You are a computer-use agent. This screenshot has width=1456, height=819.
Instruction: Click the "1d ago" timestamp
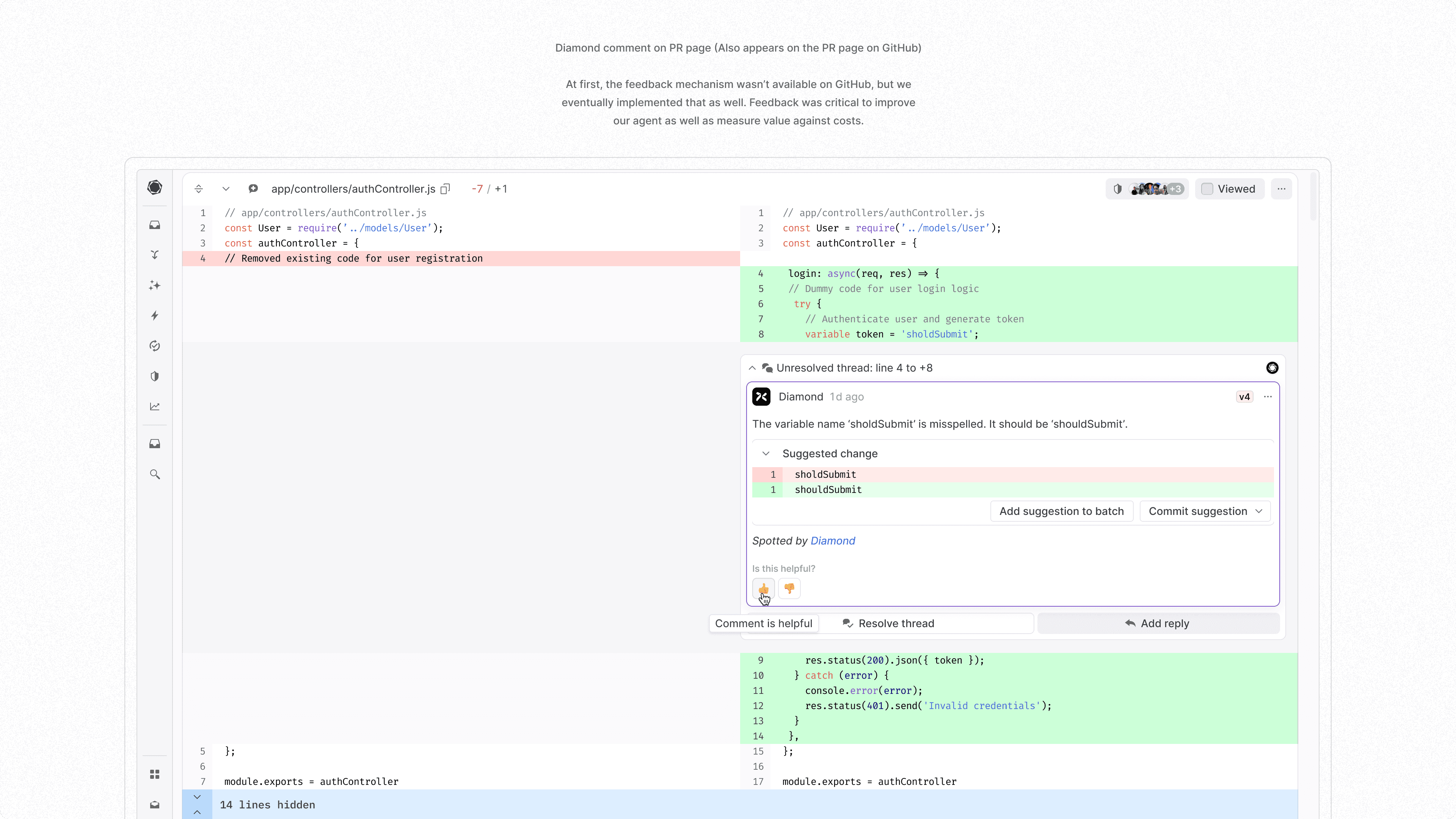click(847, 397)
